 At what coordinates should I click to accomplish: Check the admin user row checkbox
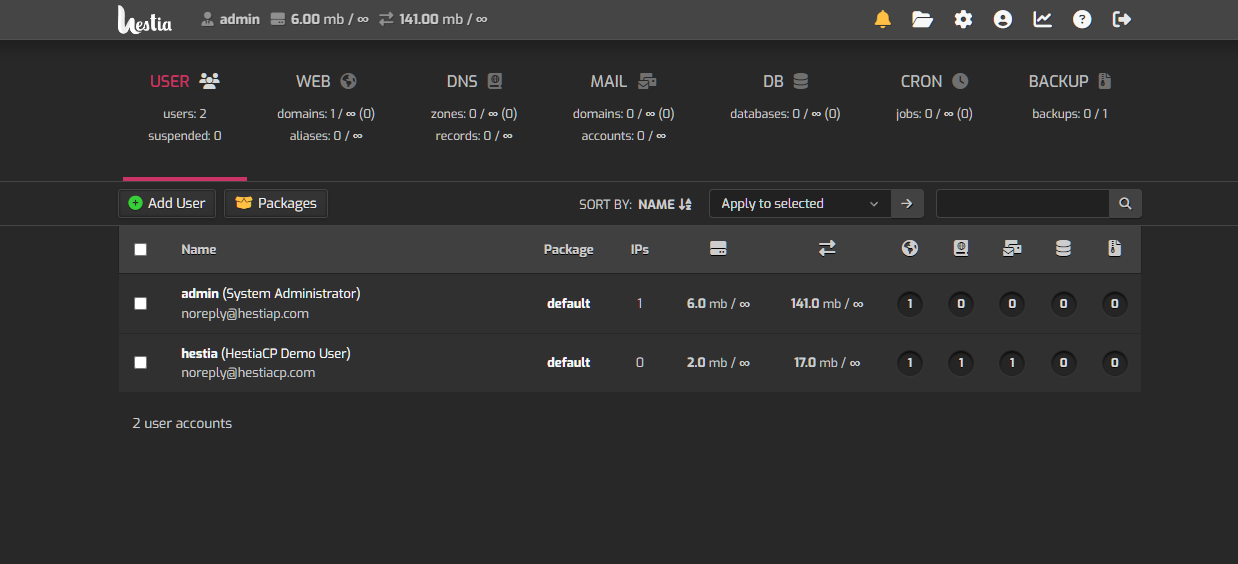(140, 303)
